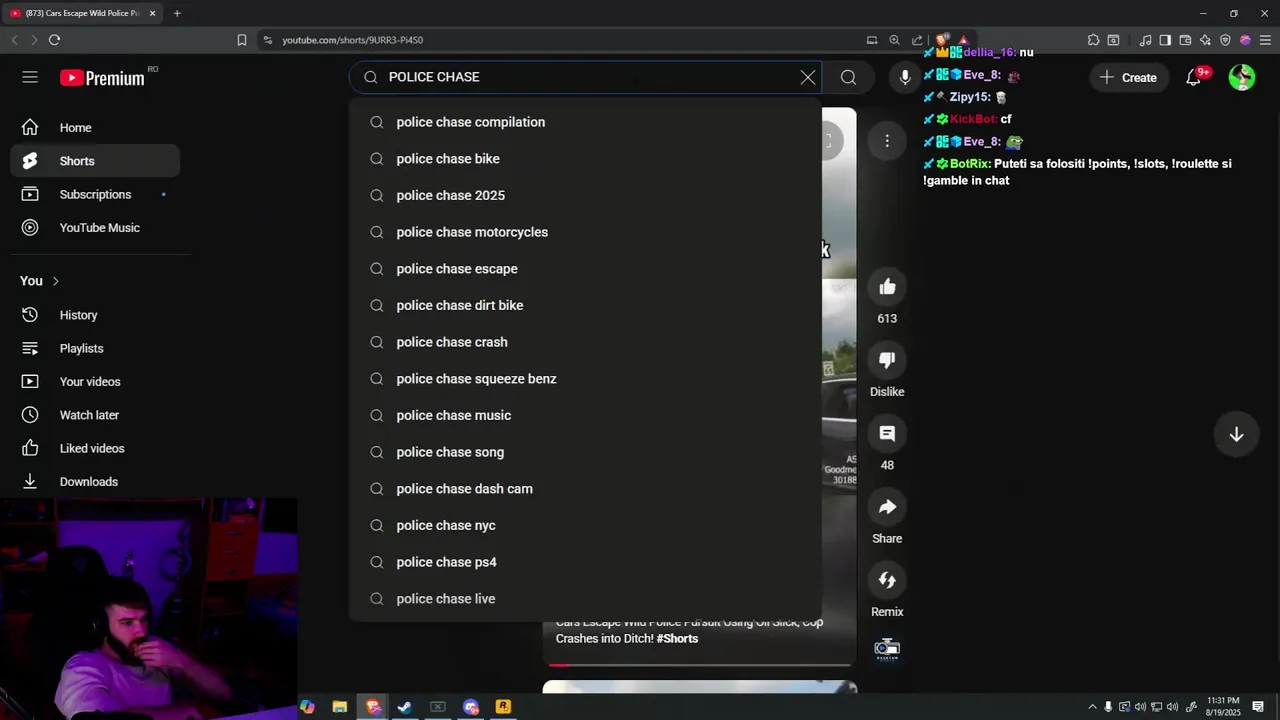
Task: Toggle the browser sidebar panel
Action: click(x=1165, y=40)
